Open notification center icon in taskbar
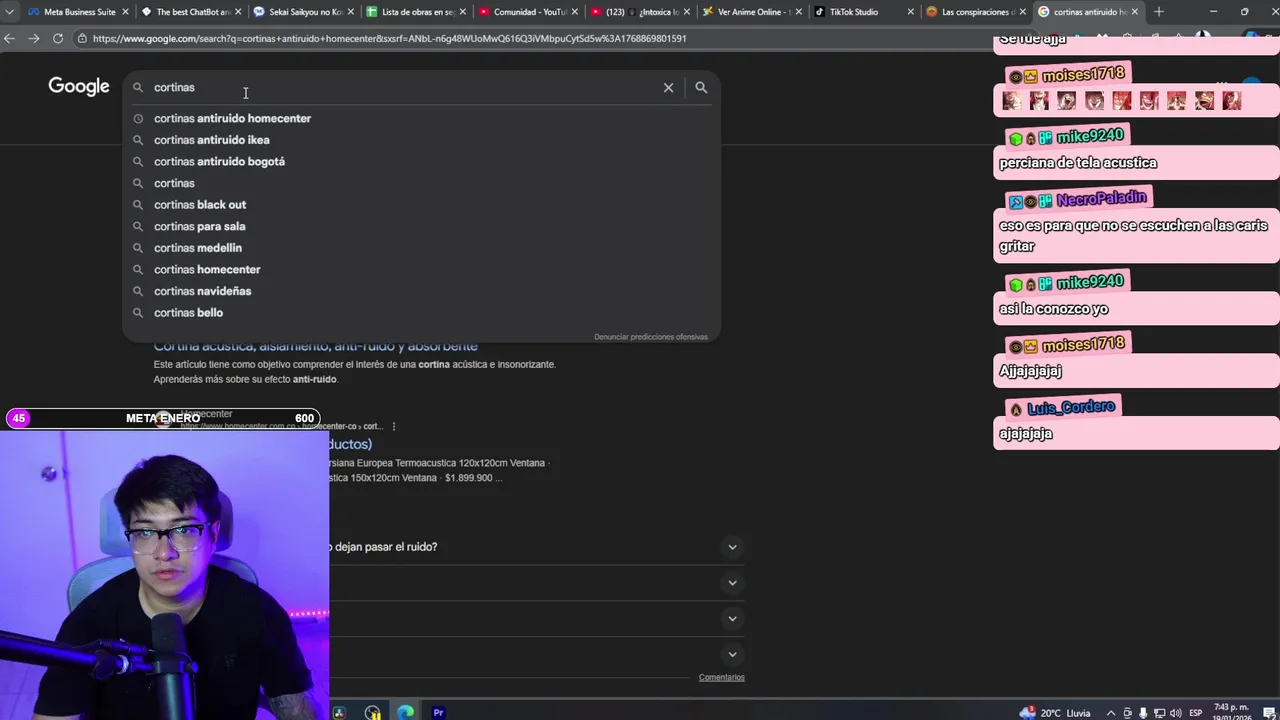The image size is (1280, 720). point(1268,713)
